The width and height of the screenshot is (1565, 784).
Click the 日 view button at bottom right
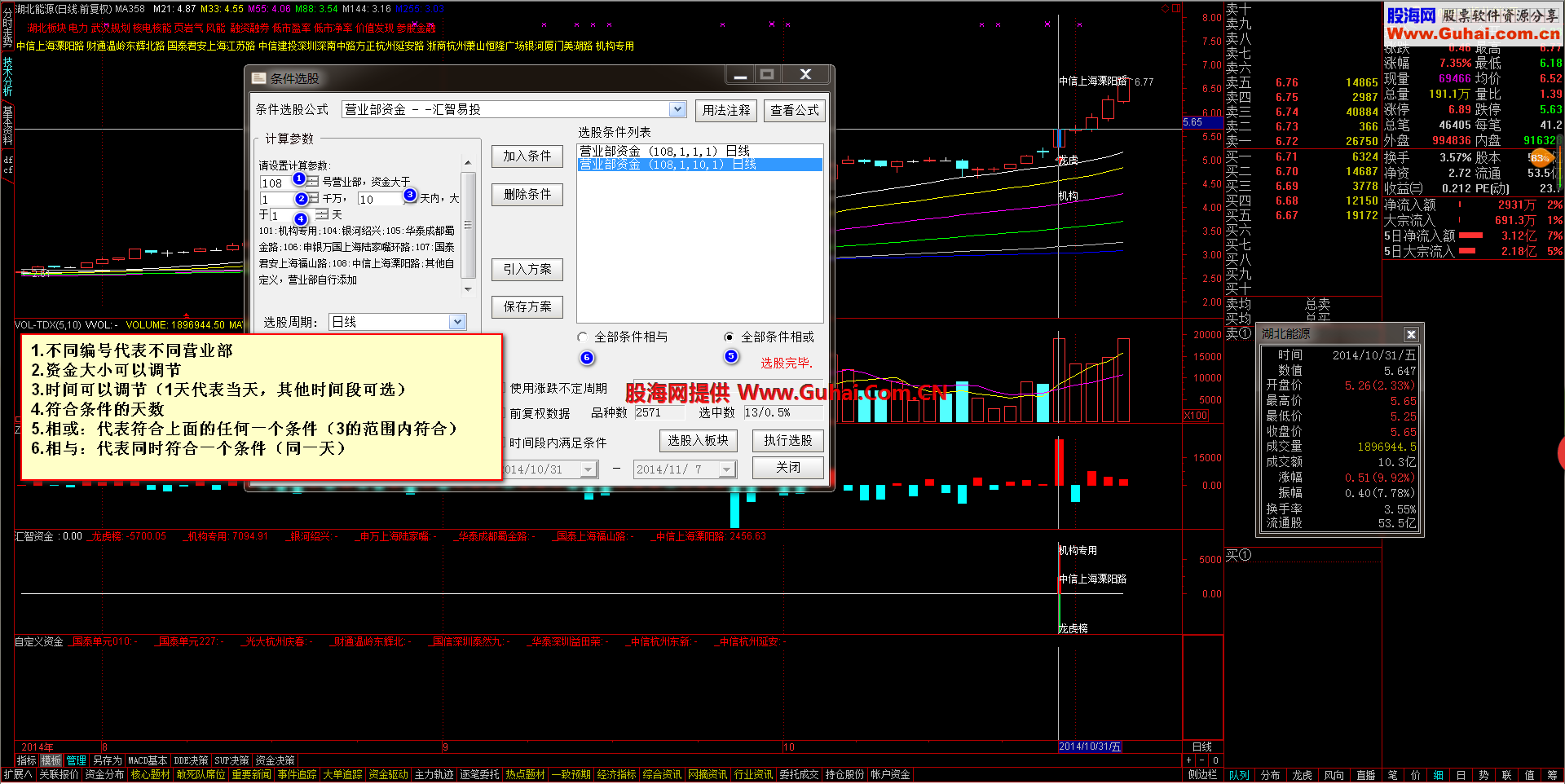(1461, 775)
